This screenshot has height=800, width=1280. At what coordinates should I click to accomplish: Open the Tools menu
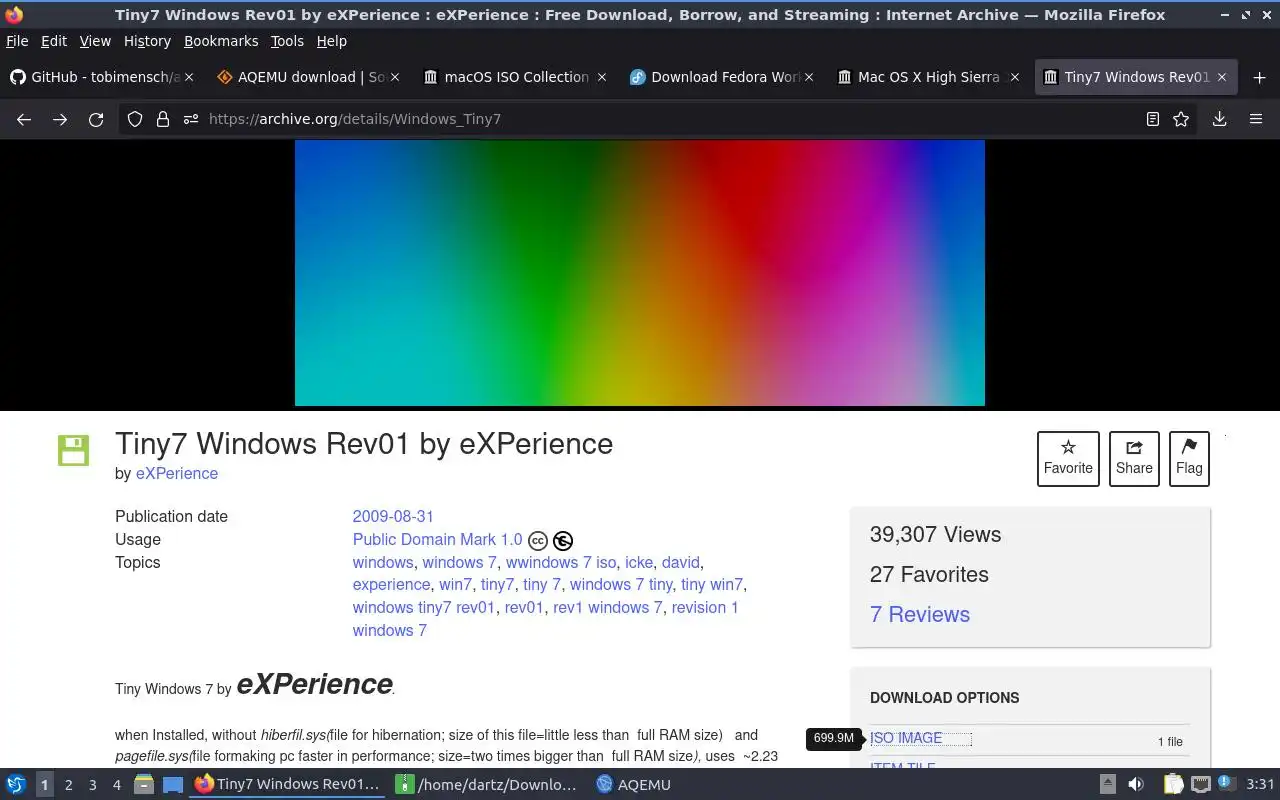[x=287, y=41]
